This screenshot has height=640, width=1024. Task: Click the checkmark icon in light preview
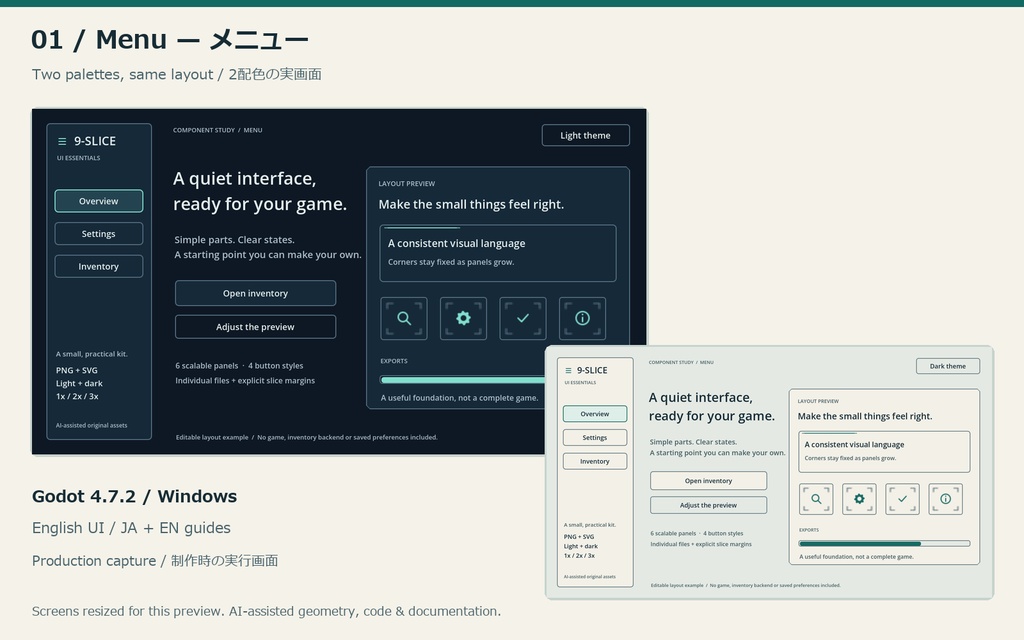[903, 499]
